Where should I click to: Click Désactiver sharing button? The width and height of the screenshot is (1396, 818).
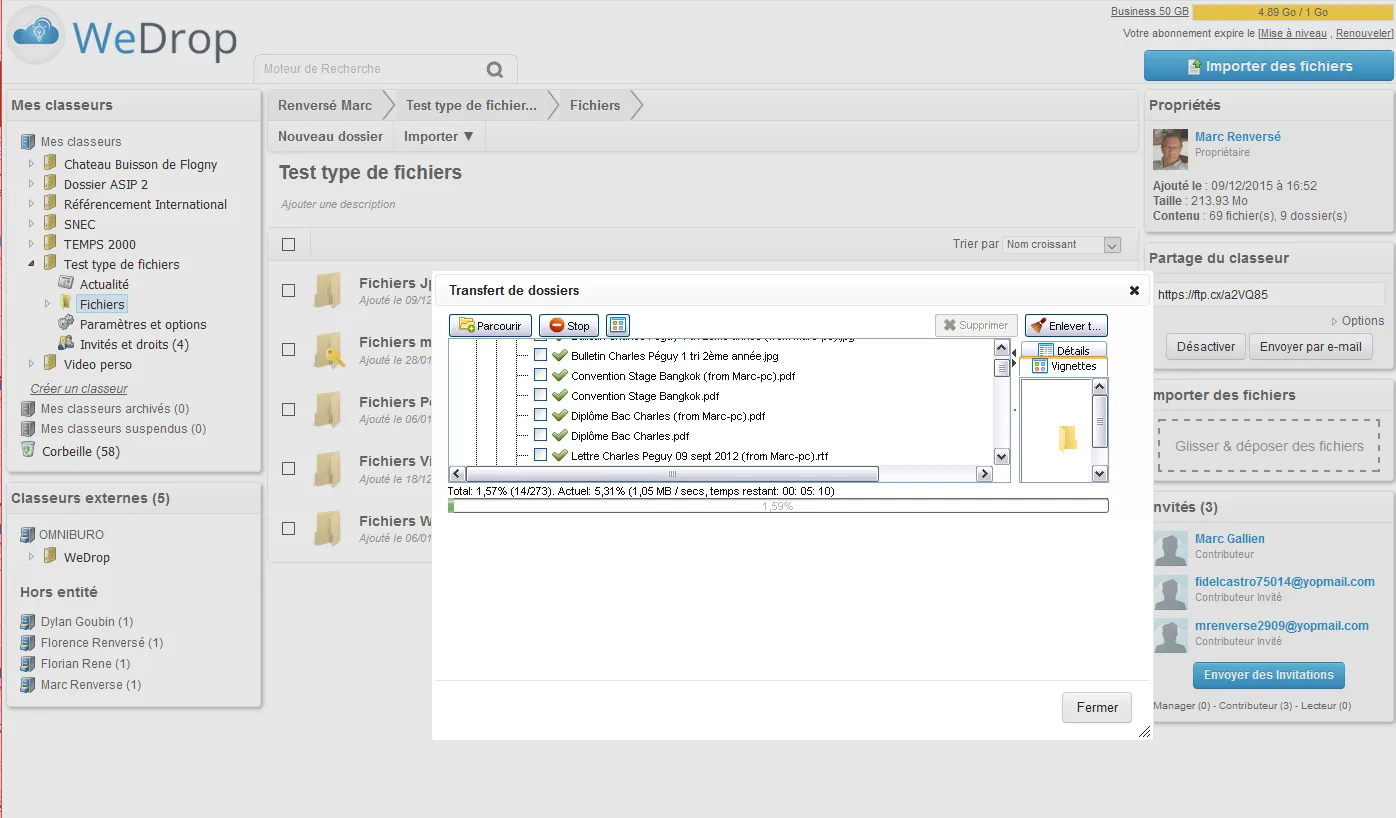coord(1205,347)
